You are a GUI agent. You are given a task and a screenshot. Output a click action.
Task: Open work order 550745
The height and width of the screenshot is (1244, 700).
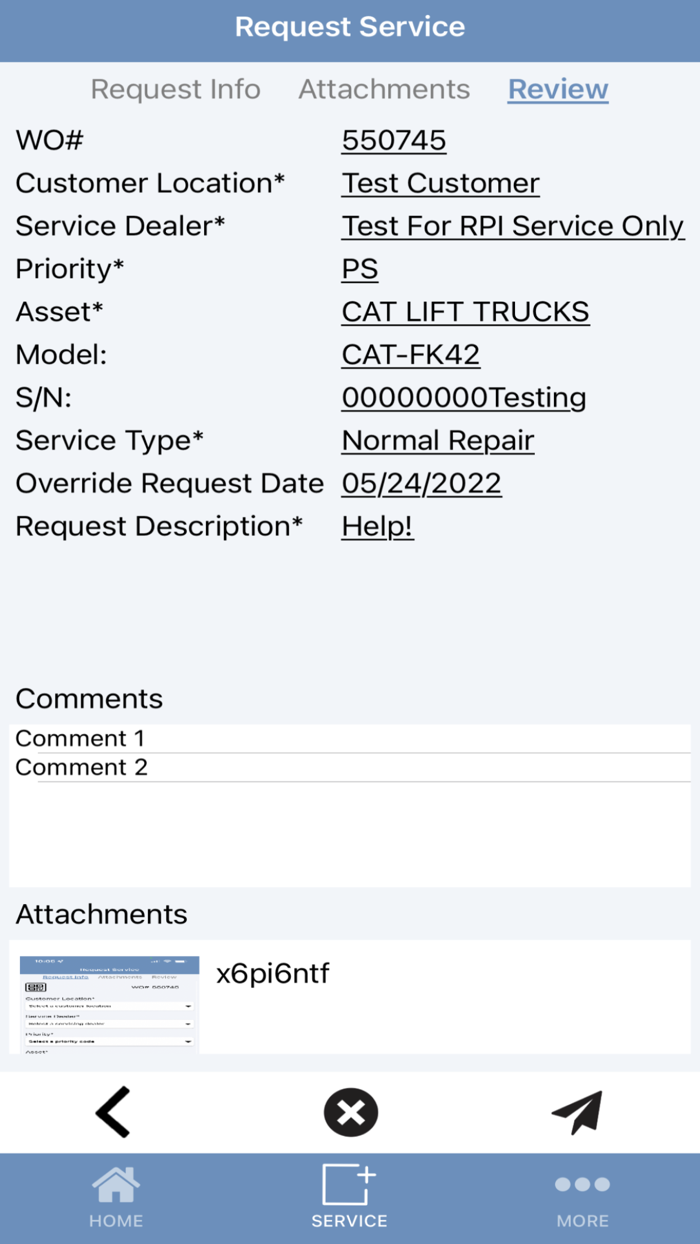coord(393,140)
